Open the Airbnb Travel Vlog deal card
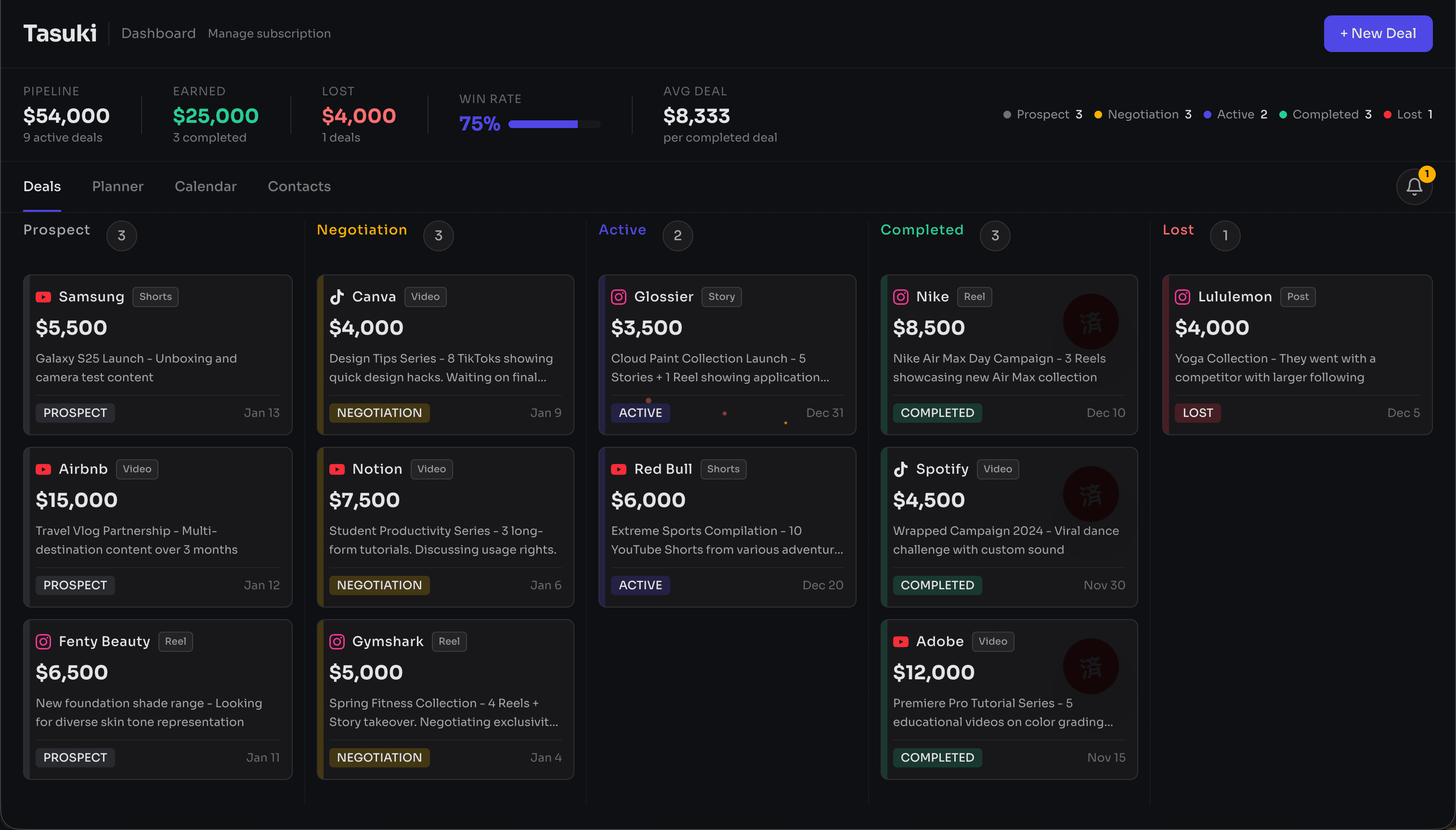 pyautogui.click(x=158, y=527)
